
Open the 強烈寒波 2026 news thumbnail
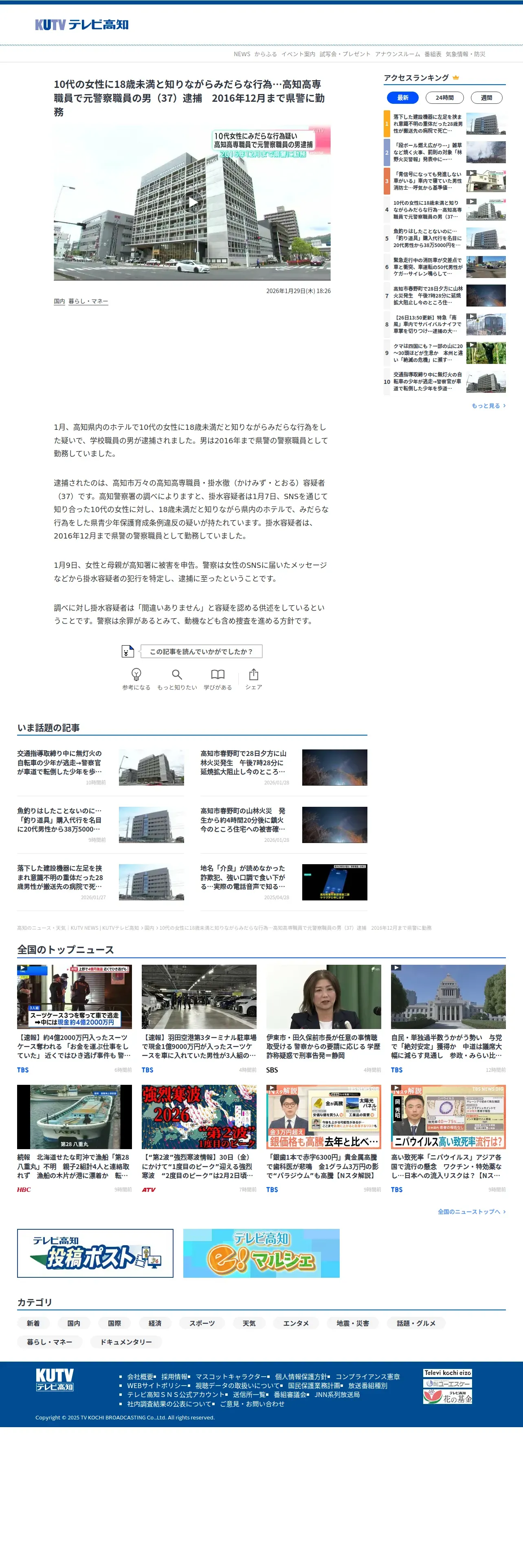[x=199, y=1116]
